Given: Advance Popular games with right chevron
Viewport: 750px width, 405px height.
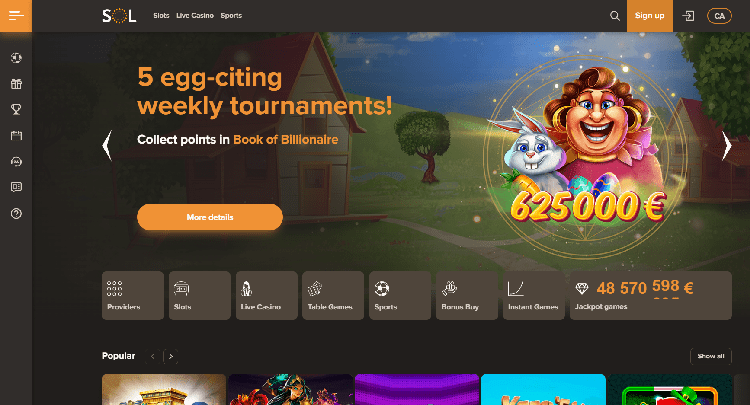Looking at the screenshot, I should coord(171,356).
